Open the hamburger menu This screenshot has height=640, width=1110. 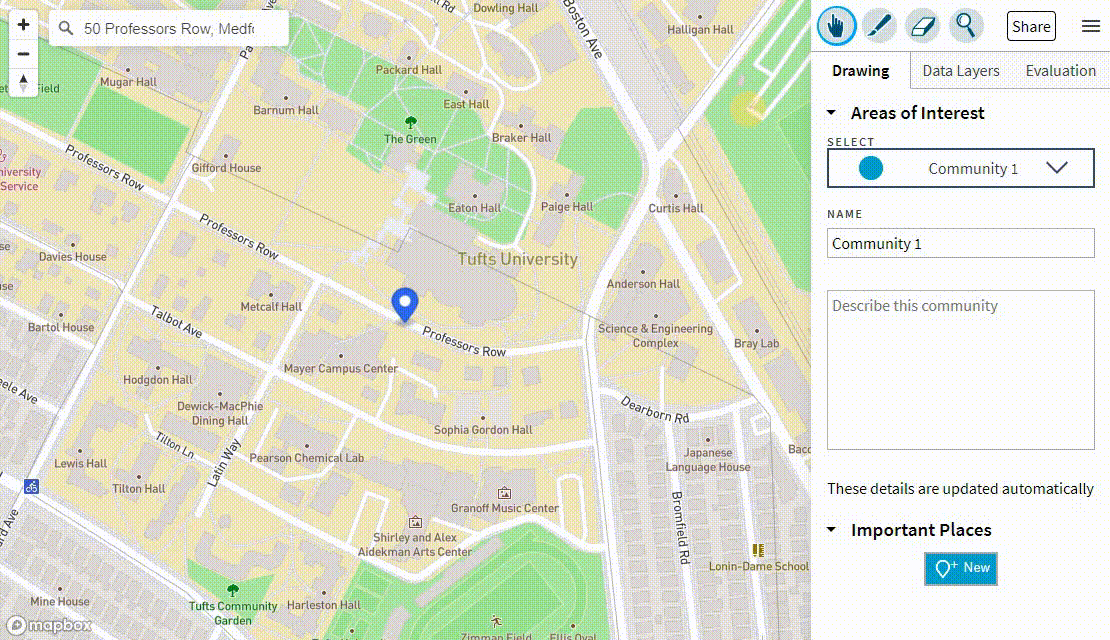tap(1091, 27)
